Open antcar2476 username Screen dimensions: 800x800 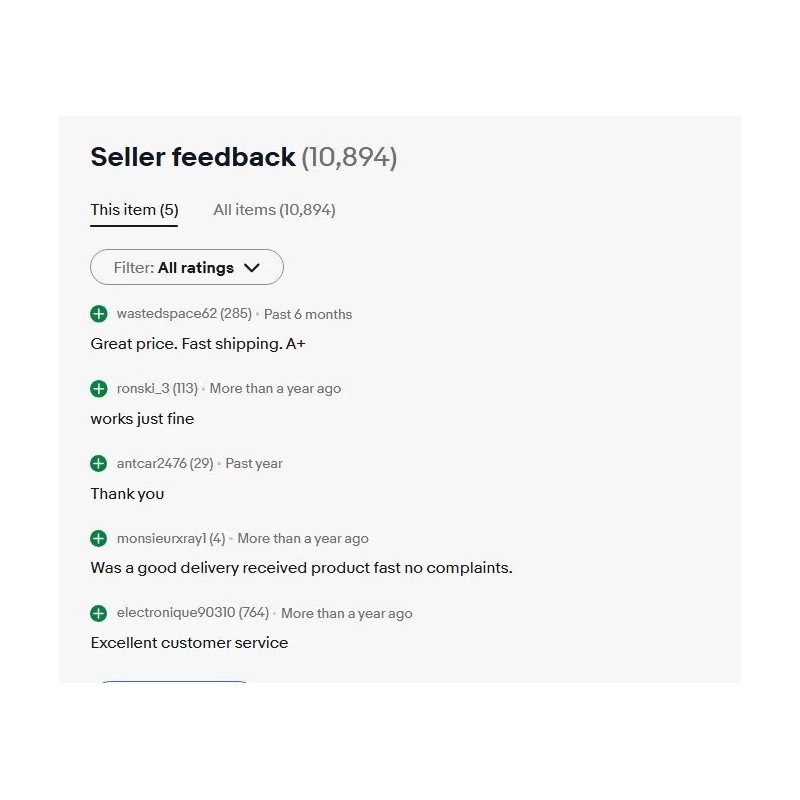[x=151, y=464]
